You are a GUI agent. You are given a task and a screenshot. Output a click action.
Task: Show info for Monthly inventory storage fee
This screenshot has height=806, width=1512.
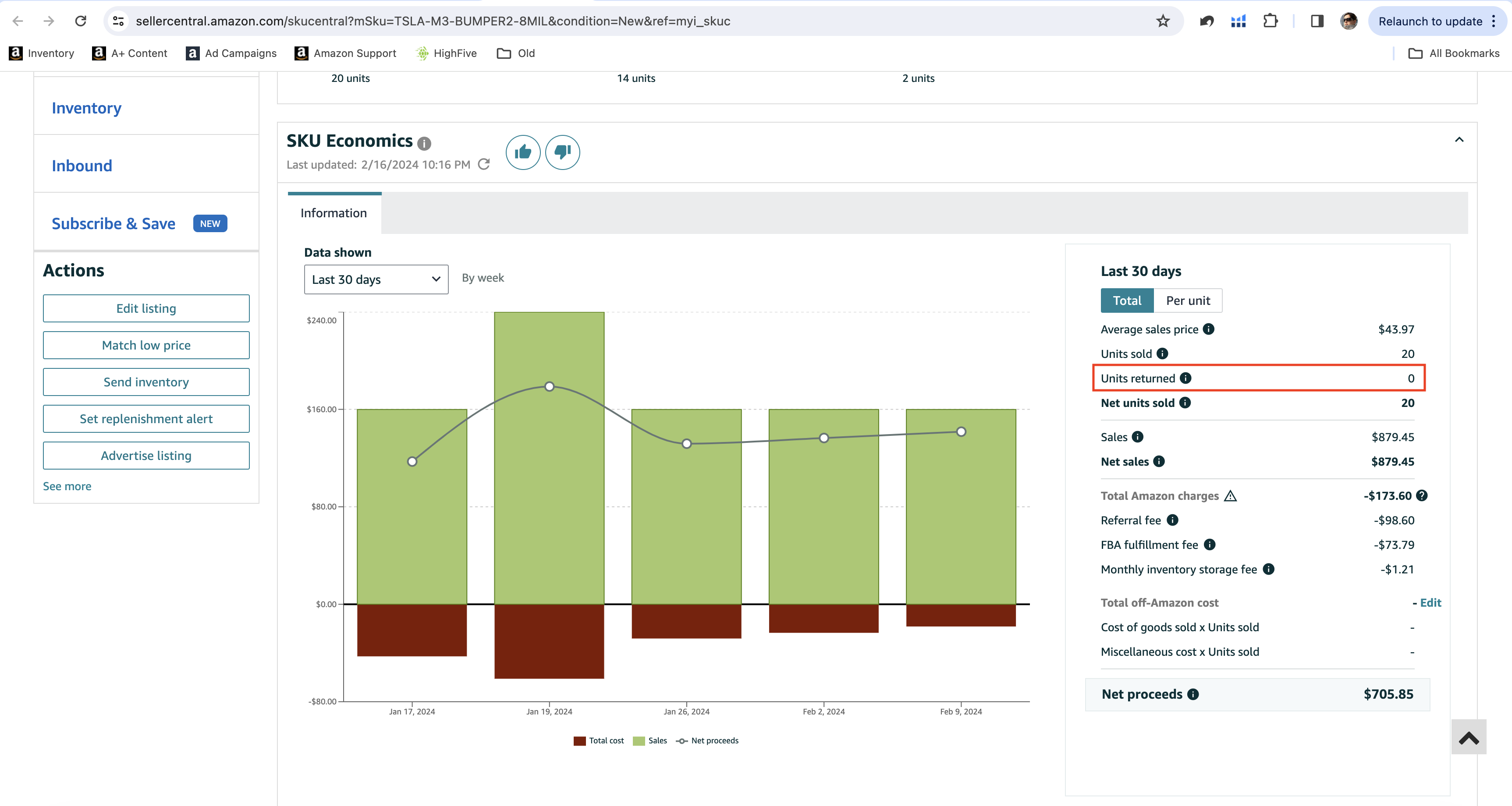pos(1268,569)
